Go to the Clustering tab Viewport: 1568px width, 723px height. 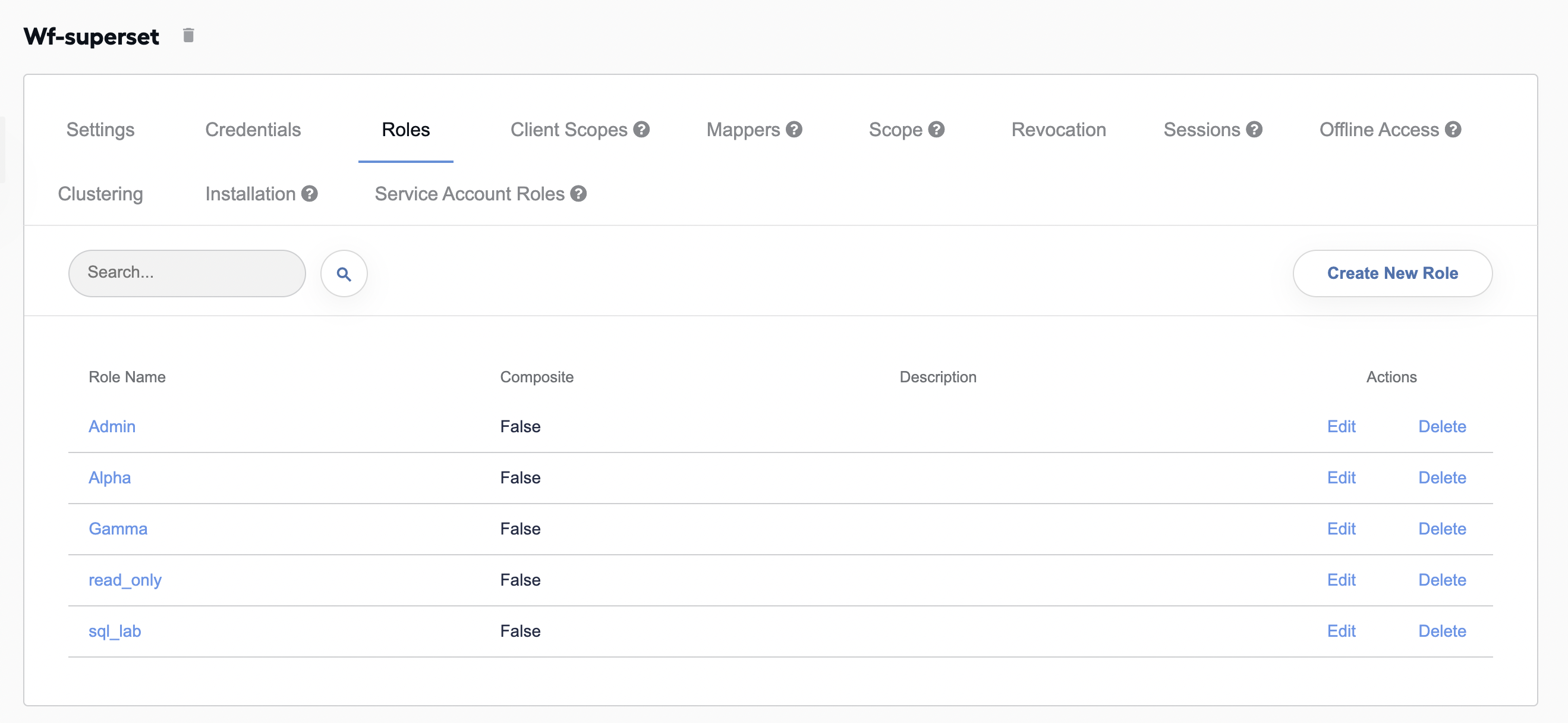coord(100,193)
